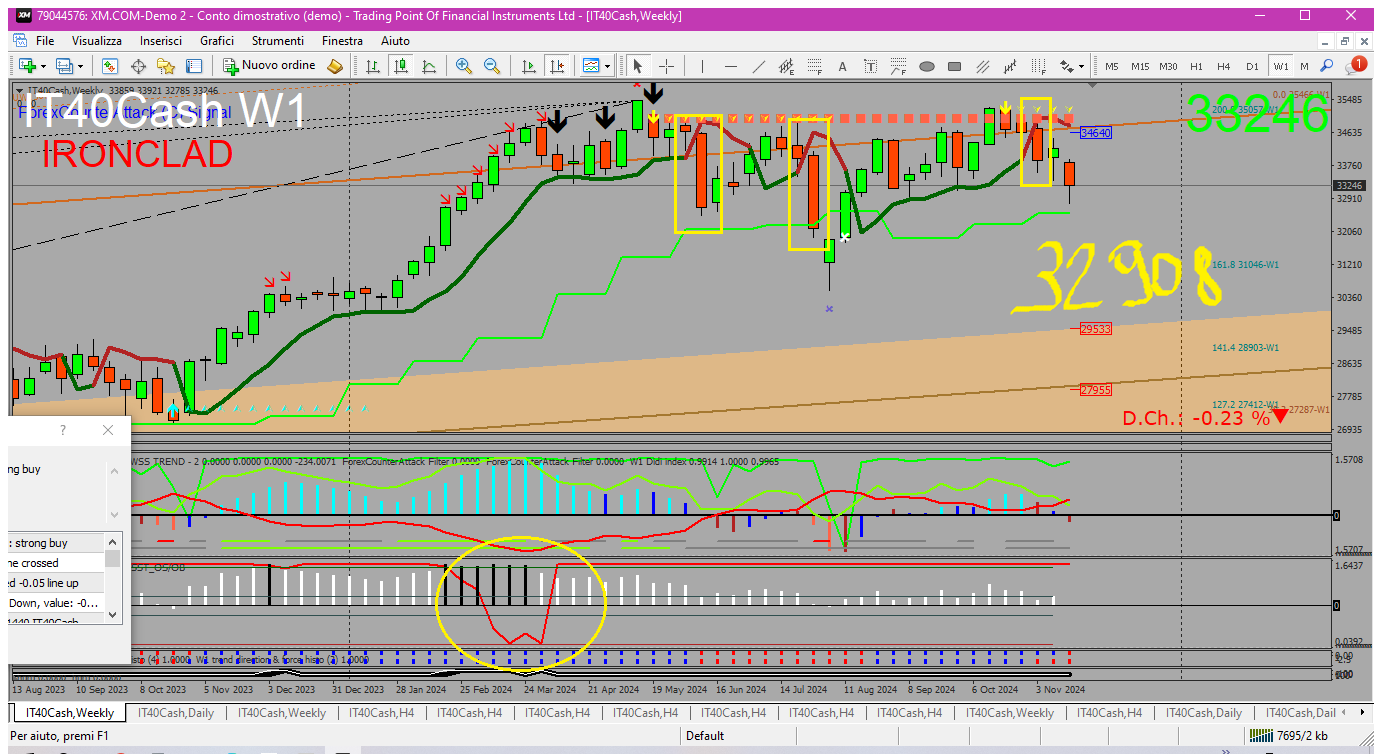Draw a horizontal line on chart
This screenshot has width=1382, height=754.
coord(731,66)
